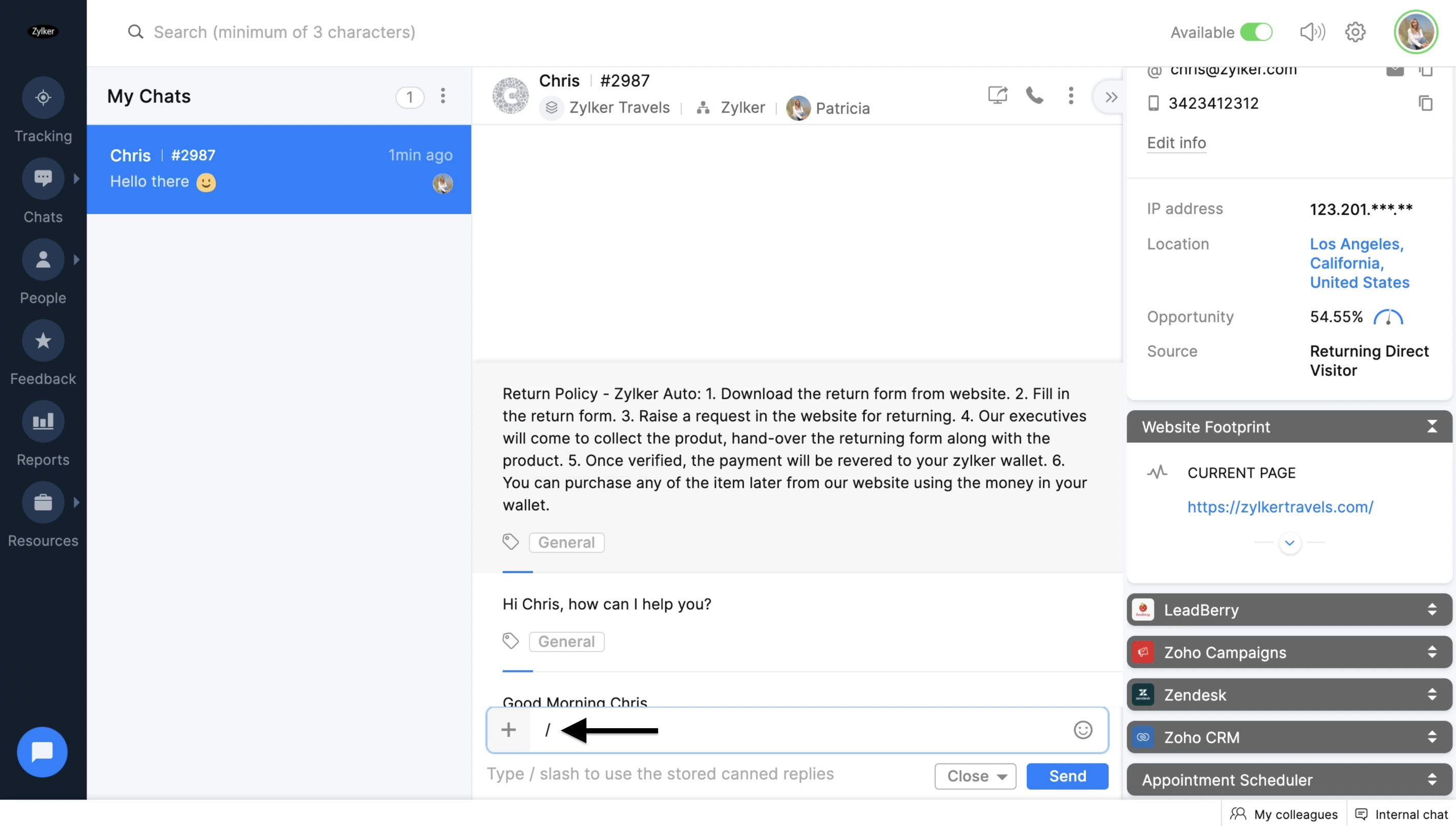The image size is (1456, 826).
Task: Open the emoji picker in message box
Action: pos(1082,730)
